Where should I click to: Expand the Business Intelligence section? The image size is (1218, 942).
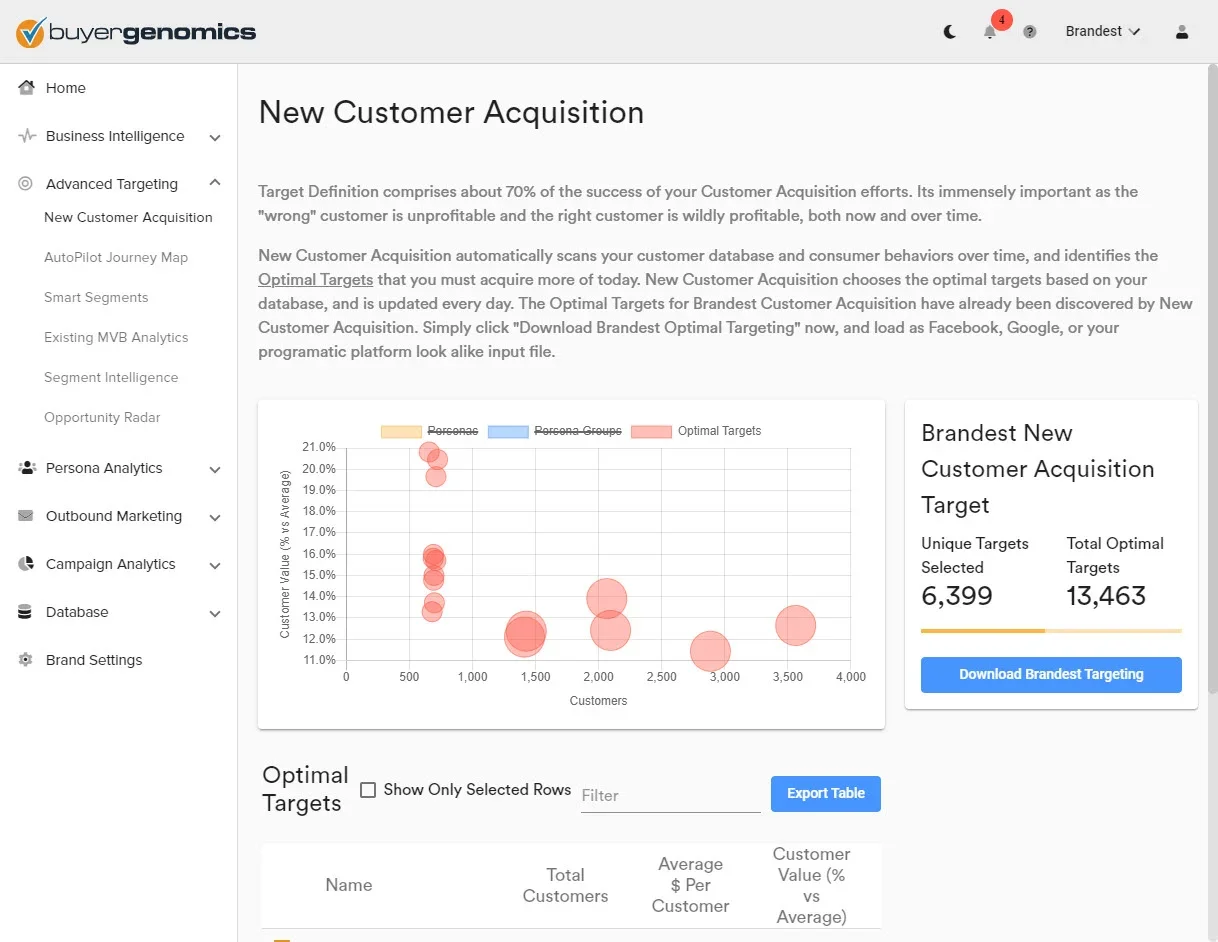pyautogui.click(x=215, y=137)
